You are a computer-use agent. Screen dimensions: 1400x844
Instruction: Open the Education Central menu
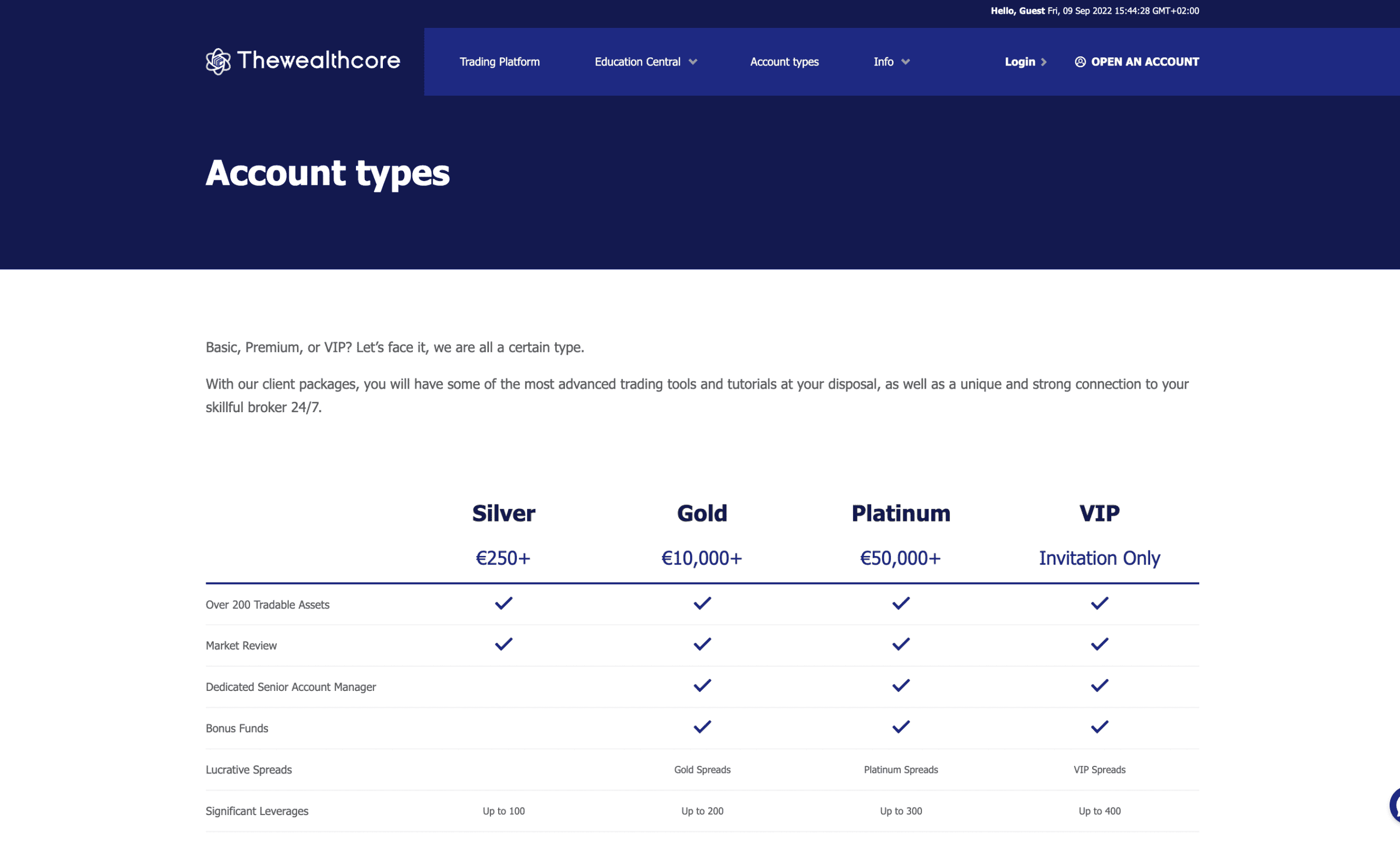638,62
